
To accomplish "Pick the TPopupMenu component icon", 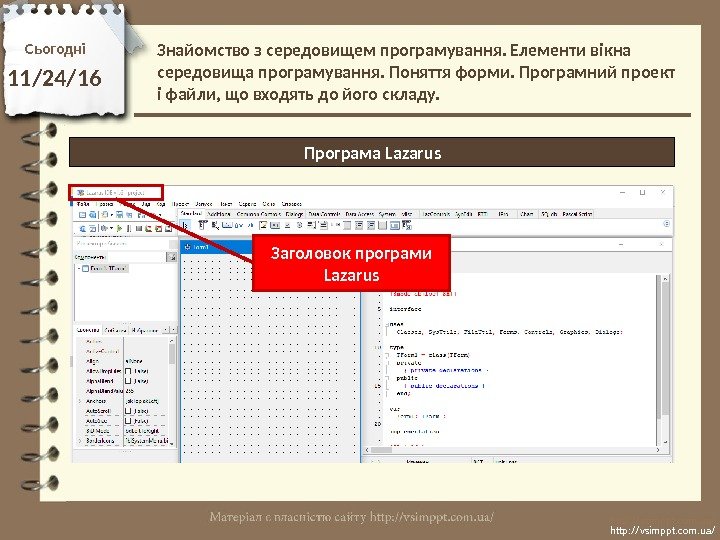I will pos(214,225).
